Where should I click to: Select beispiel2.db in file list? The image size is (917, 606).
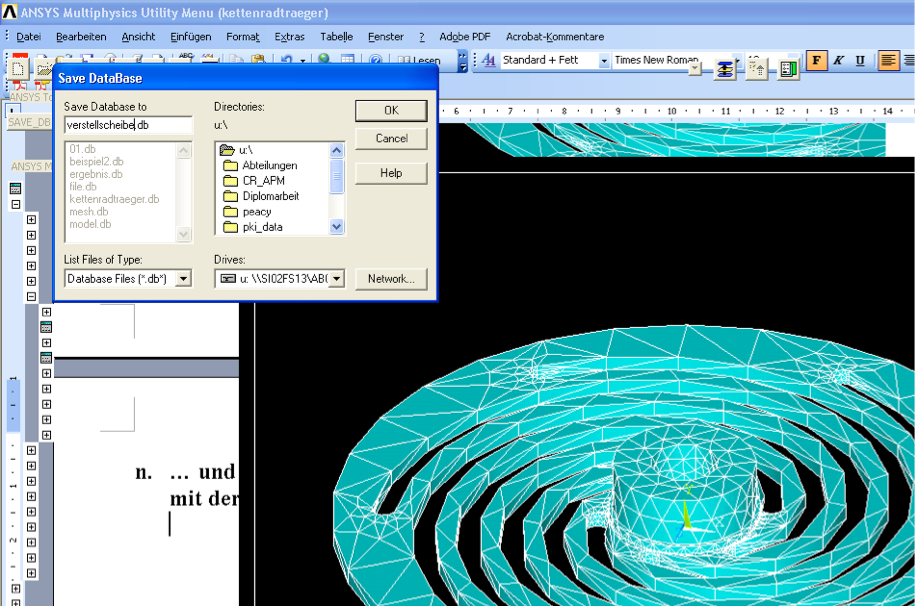click(96, 161)
